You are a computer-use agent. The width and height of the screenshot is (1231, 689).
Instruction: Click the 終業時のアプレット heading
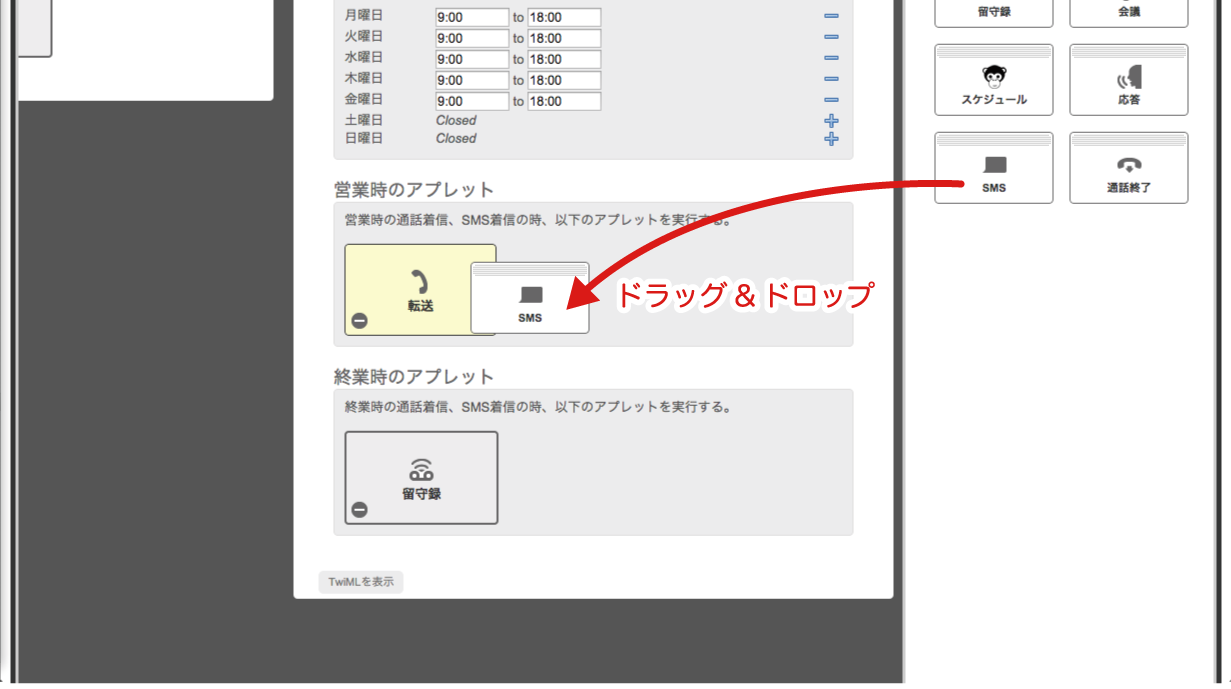pyautogui.click(x=414, y=376)
